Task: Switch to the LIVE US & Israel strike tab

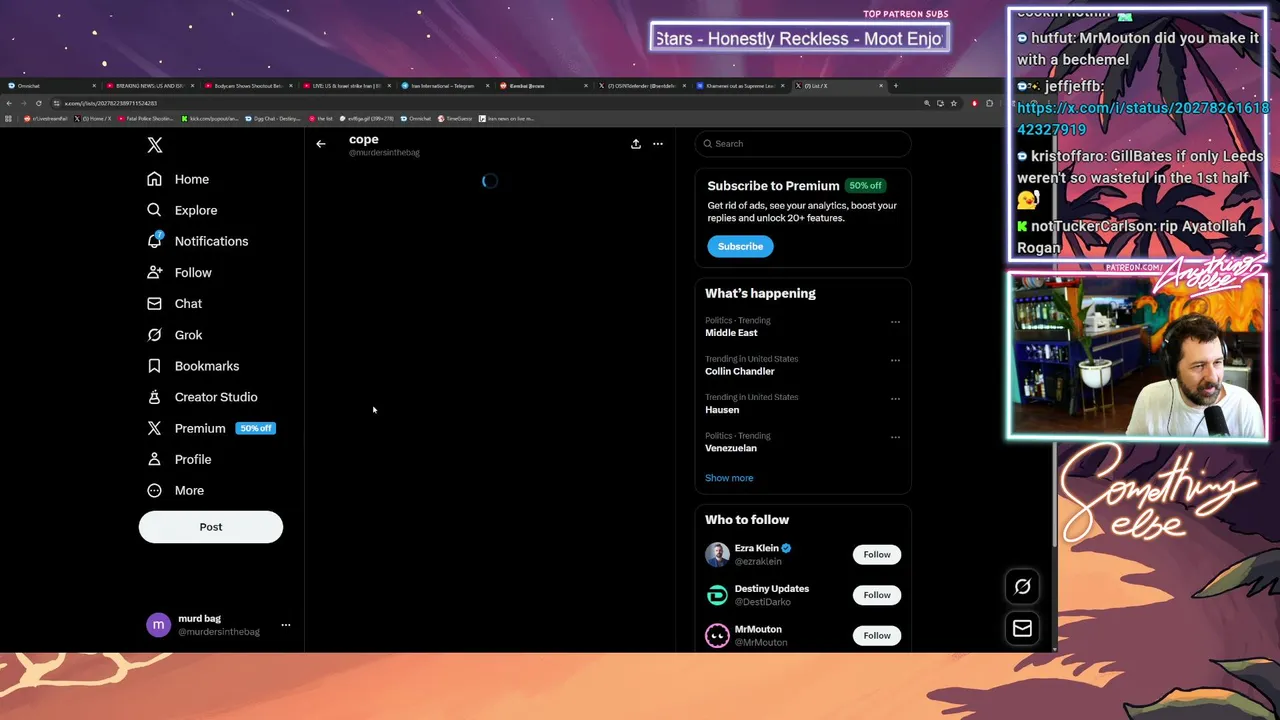Action: (x=345, y=86)
